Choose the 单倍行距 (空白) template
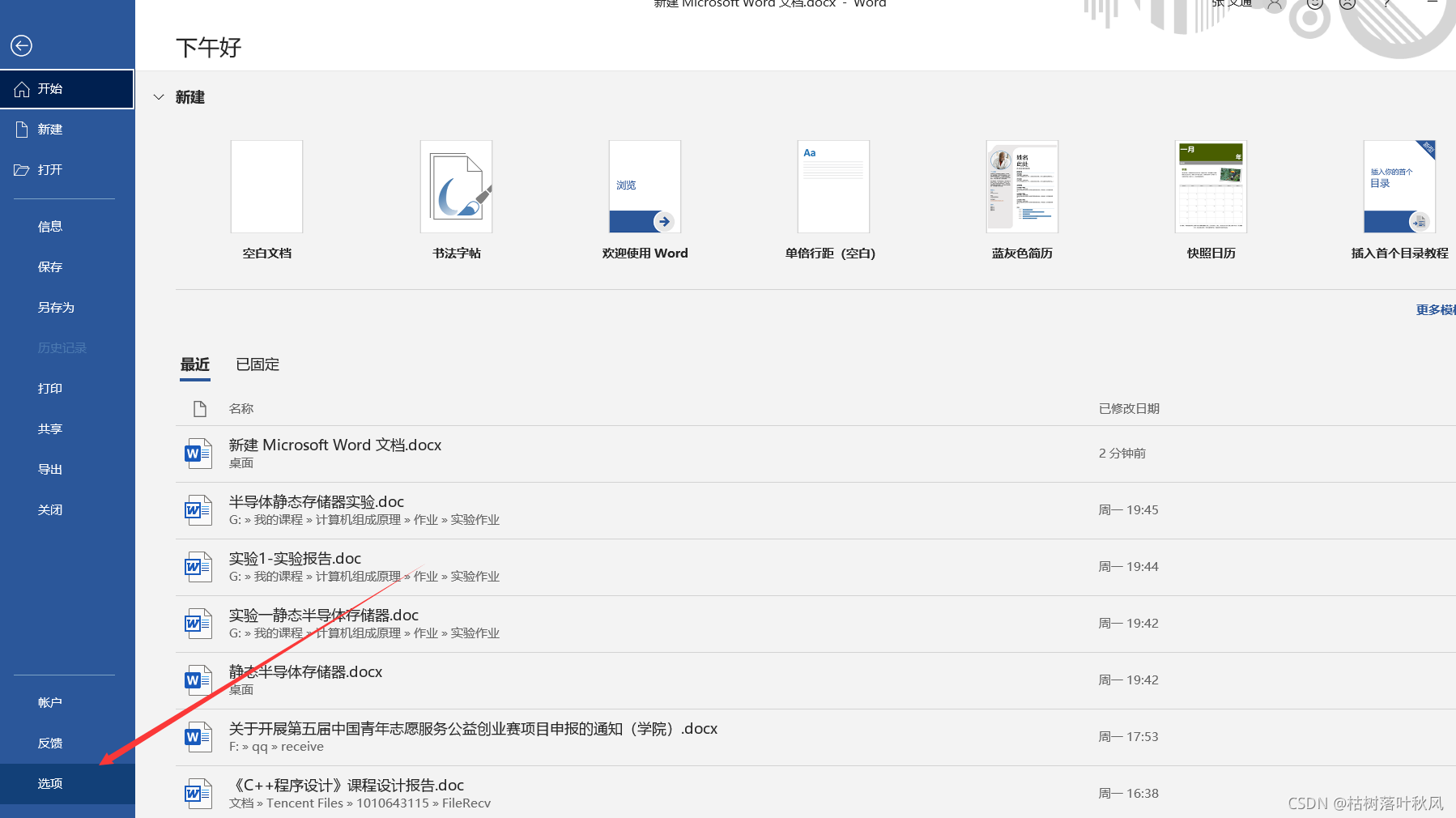This screenshot has height=818, width=1456. 834,187
